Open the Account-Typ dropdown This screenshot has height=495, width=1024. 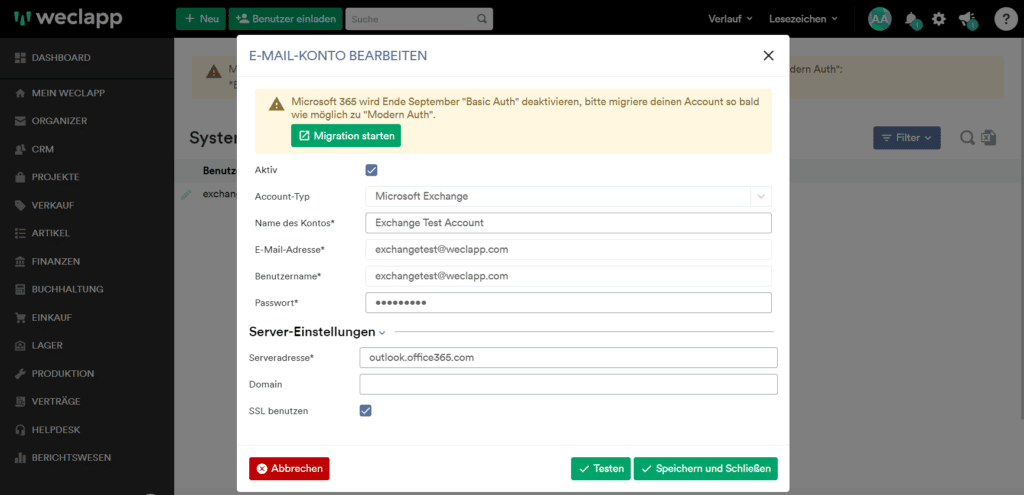(x=568, y=196)
